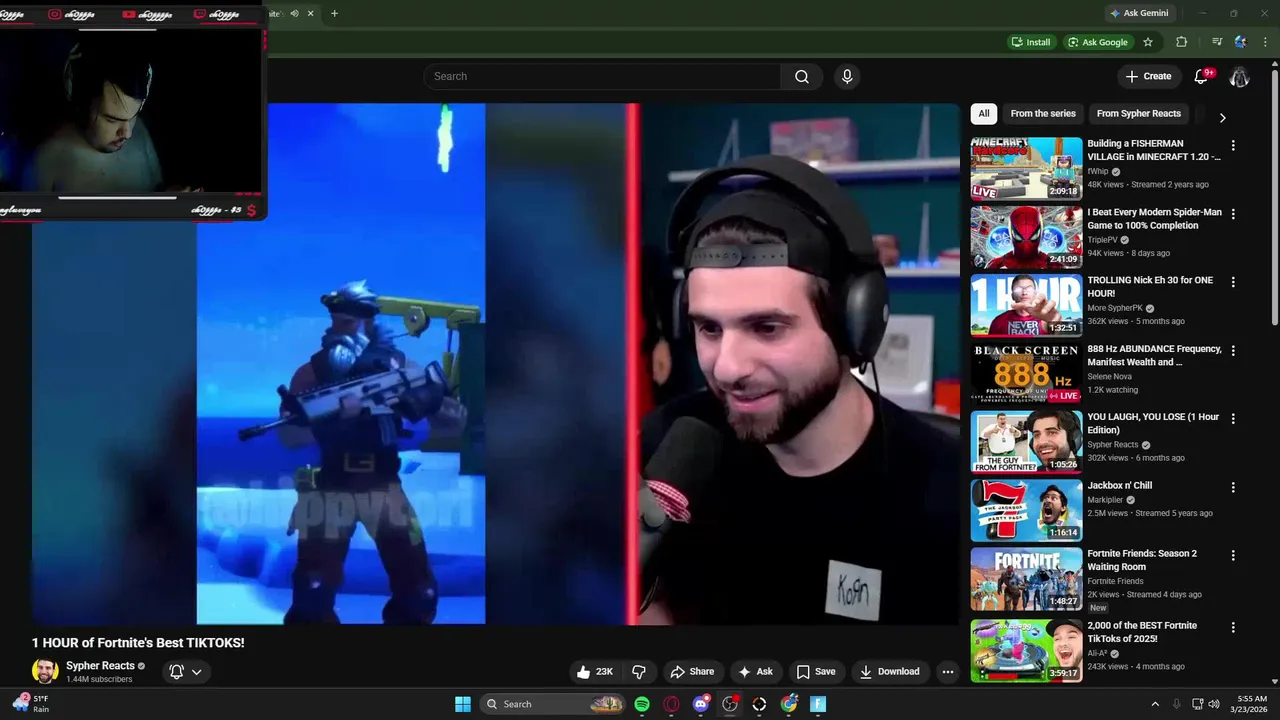Screen dimensions: 1280x720
Task: Open Jackbox n' Chill thumbnail
Action: click(1026, 510)
